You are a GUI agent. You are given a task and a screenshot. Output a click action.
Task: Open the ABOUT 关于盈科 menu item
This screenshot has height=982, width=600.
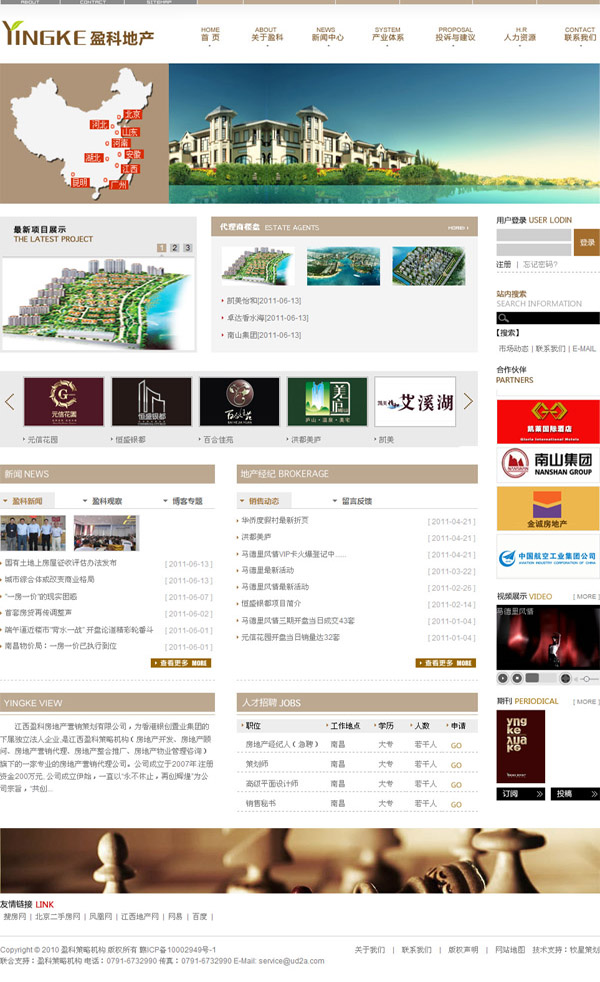[x=267, y=34]
